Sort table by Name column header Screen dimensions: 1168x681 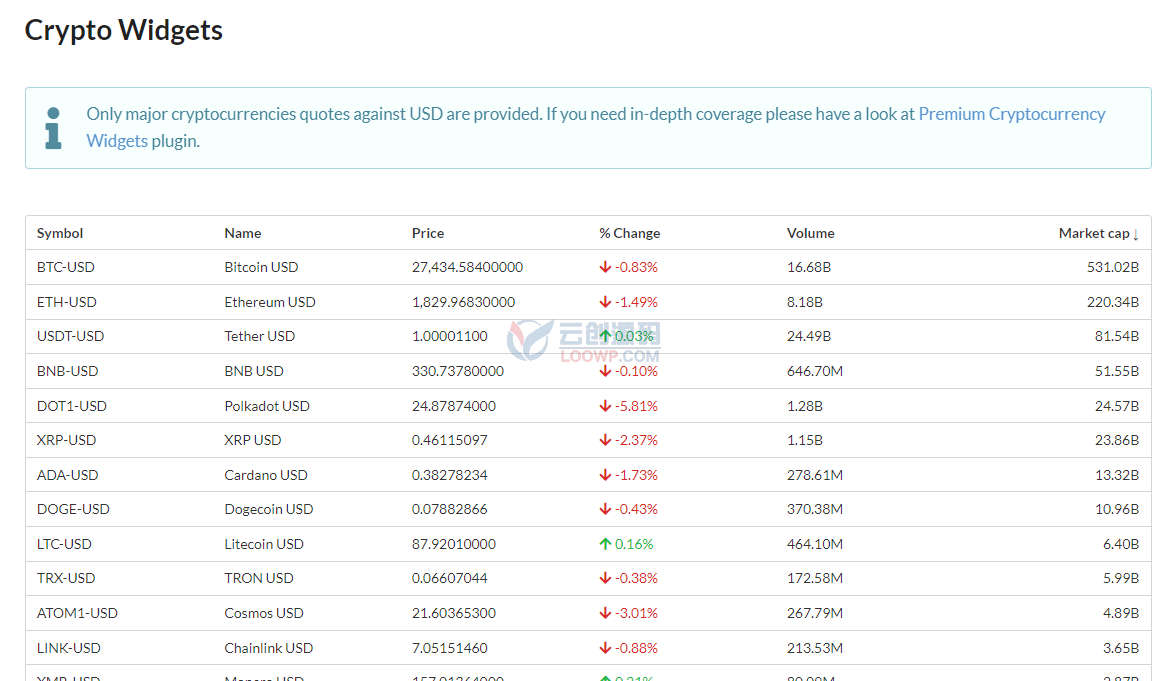point(243,233)
